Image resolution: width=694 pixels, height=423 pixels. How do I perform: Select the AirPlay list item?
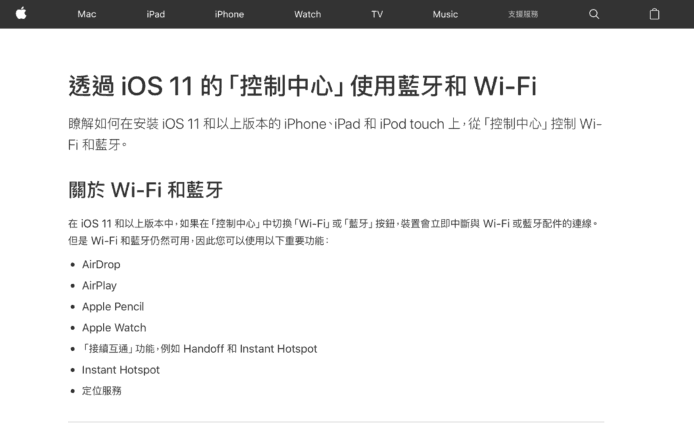pyautogui.click(x=99, y=285)
